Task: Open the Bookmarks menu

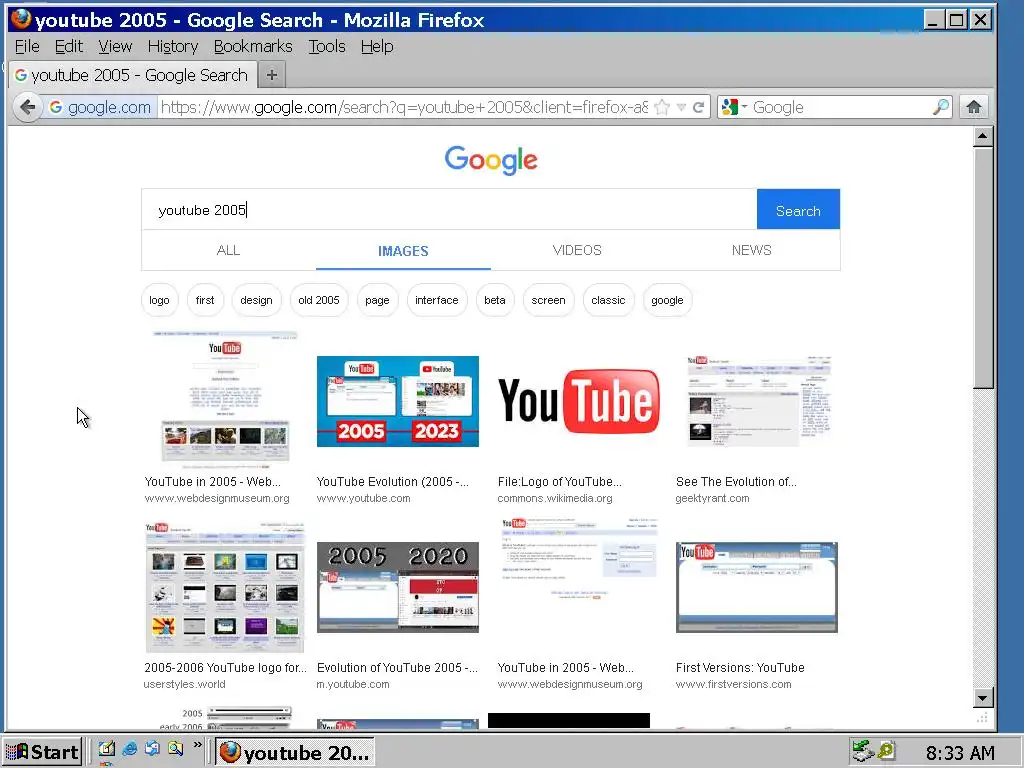Action: coord(253,46)
